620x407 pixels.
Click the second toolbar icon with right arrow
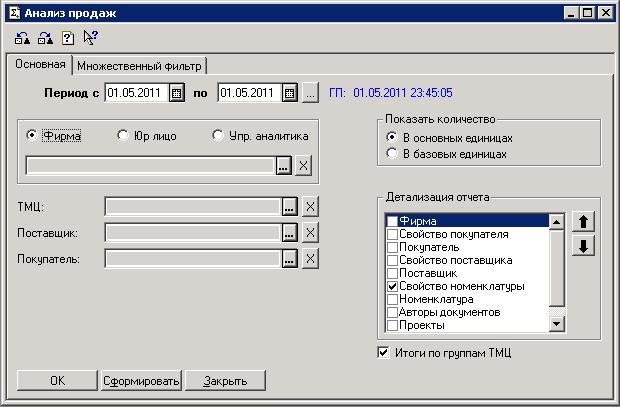[x=45, y=38]
